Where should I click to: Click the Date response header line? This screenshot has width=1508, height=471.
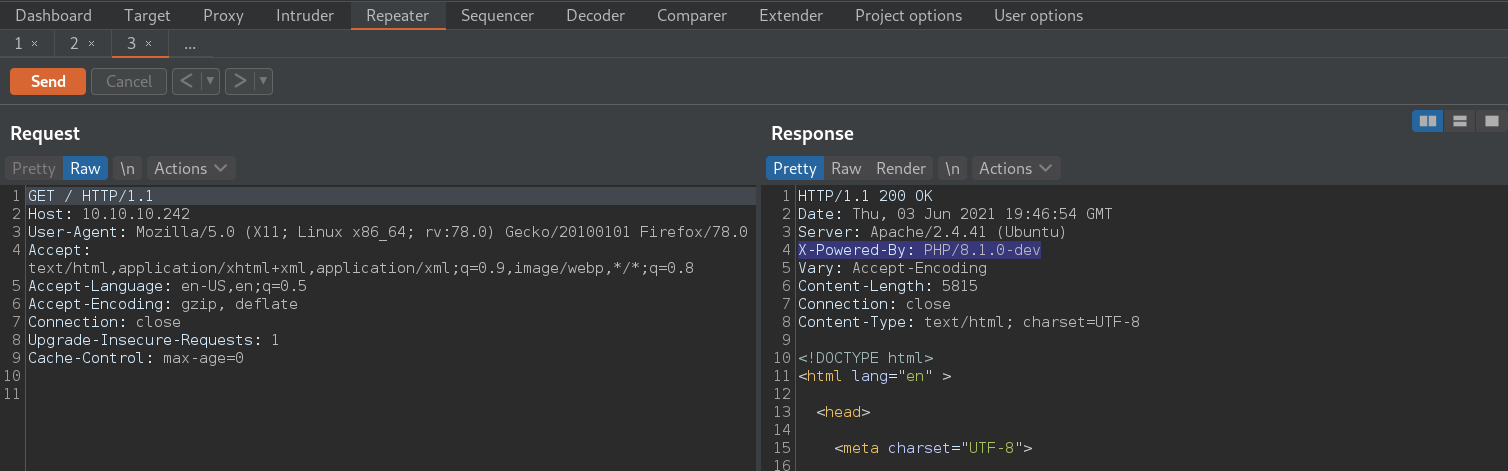tap(955, 214)
